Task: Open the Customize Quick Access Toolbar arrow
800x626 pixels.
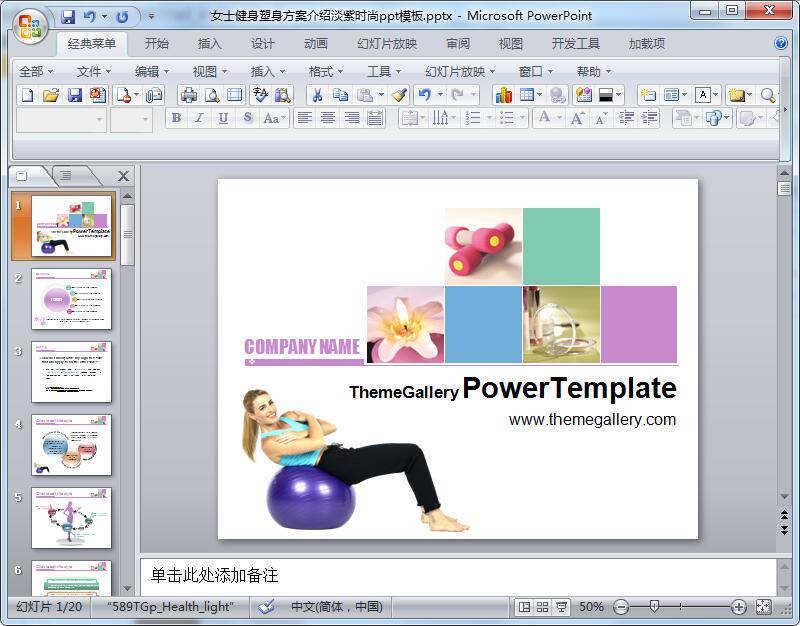Action: [152, 17]
